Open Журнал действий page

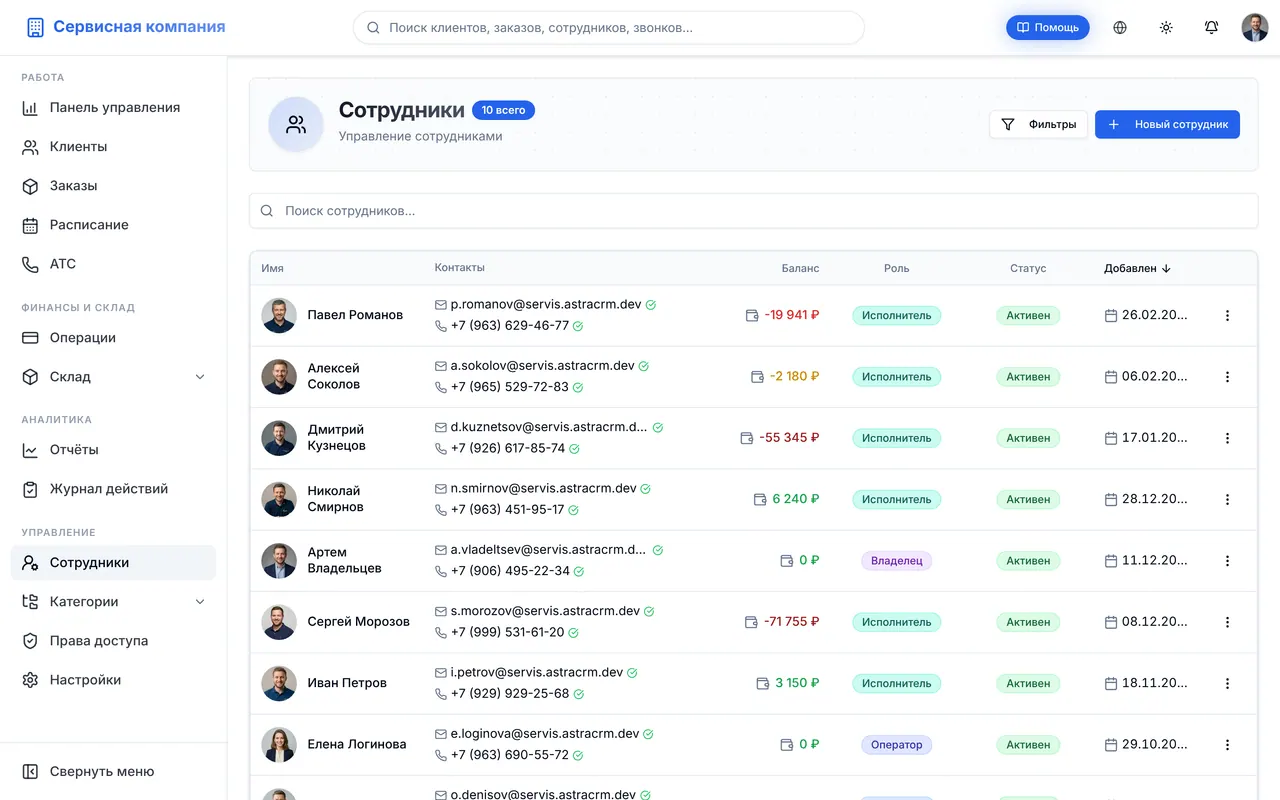point(113,489)
